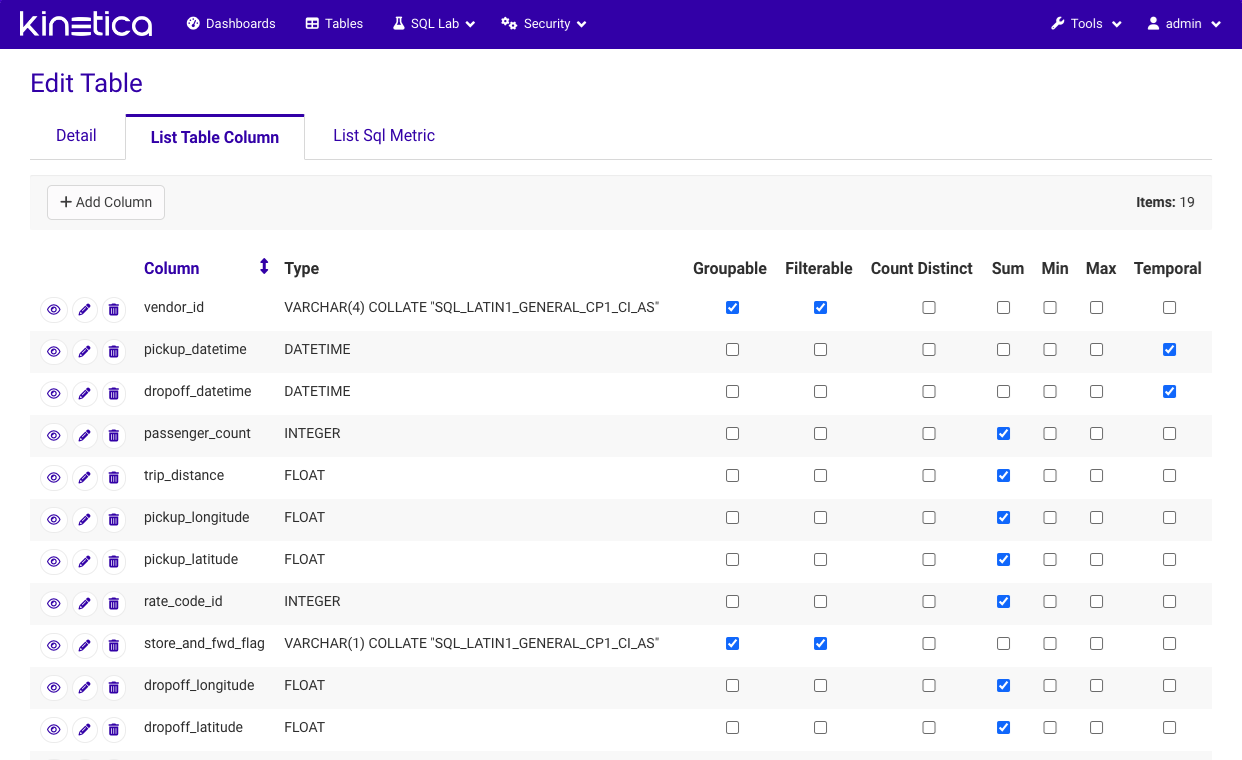
Task: Click the pencil icon for dropoff_latitude
Action: coord(85,730)
